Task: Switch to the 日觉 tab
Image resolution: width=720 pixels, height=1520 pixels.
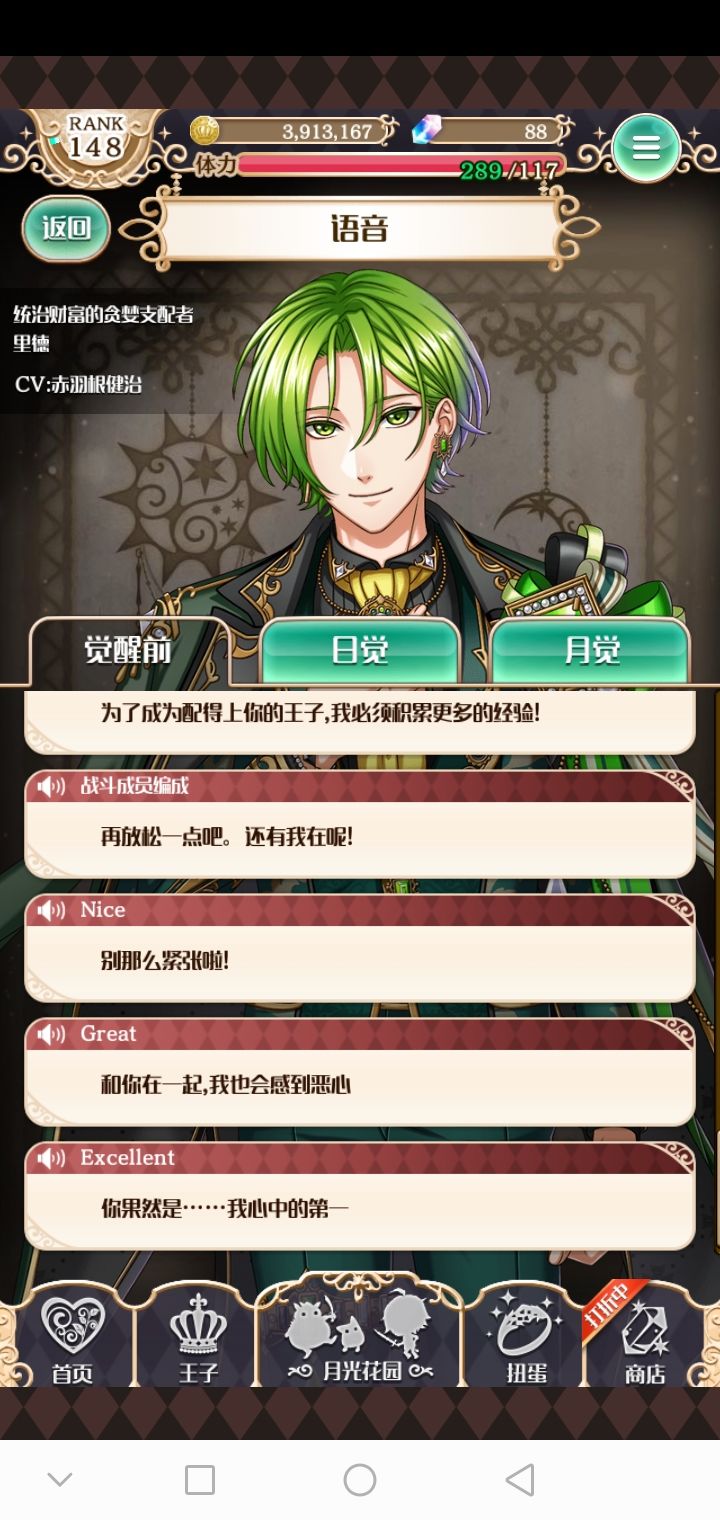Action: (360, 651)
